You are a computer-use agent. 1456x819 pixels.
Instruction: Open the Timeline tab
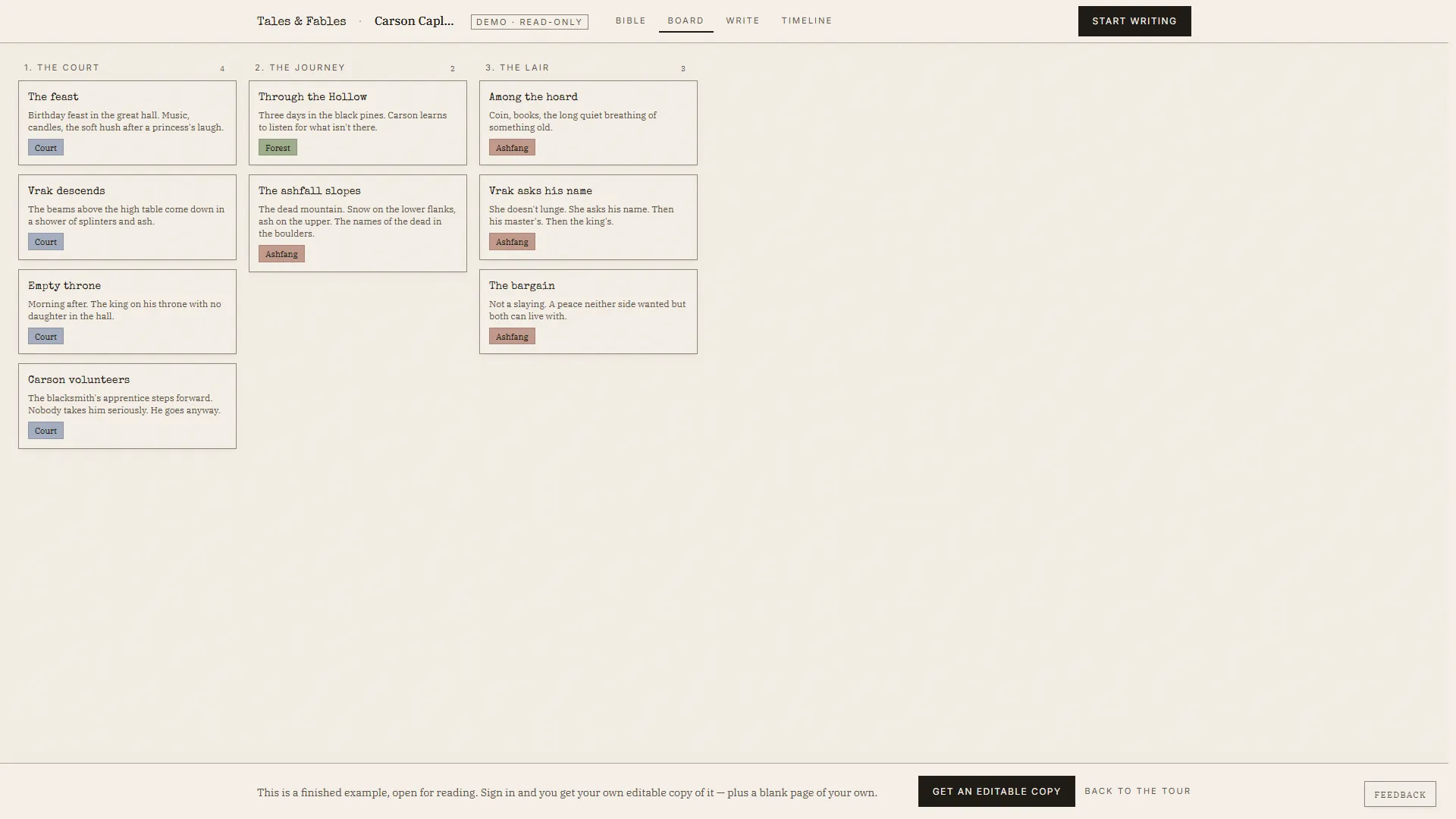(807, 20)
